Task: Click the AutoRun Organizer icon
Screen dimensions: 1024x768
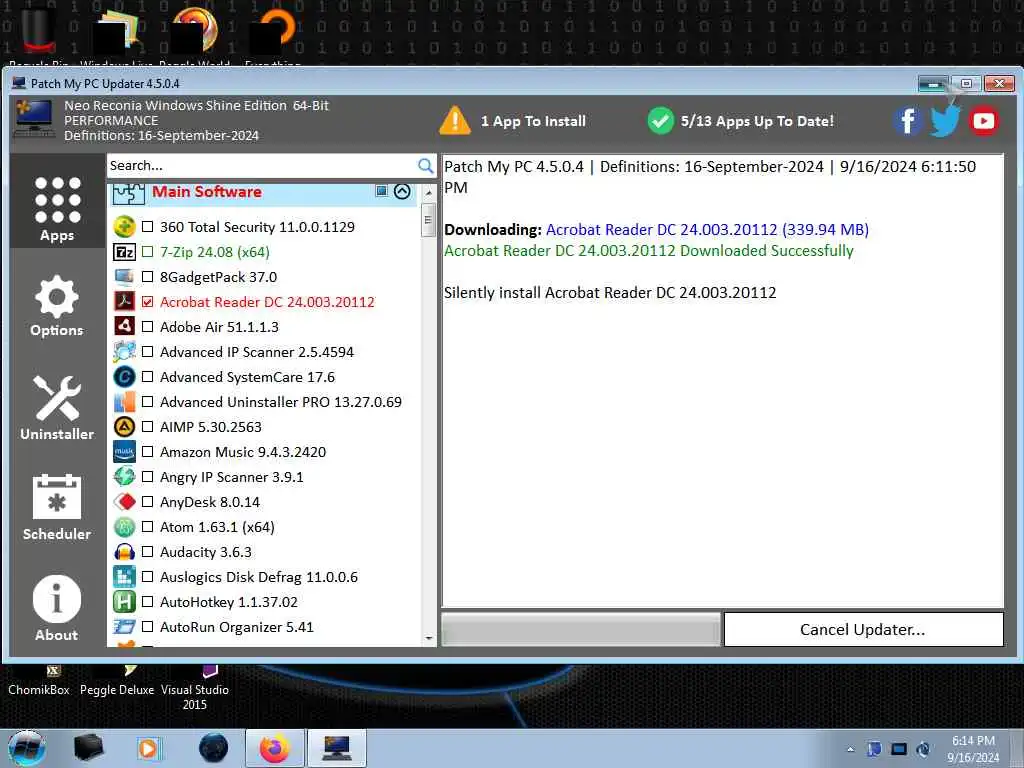Action: pos(124,627)
